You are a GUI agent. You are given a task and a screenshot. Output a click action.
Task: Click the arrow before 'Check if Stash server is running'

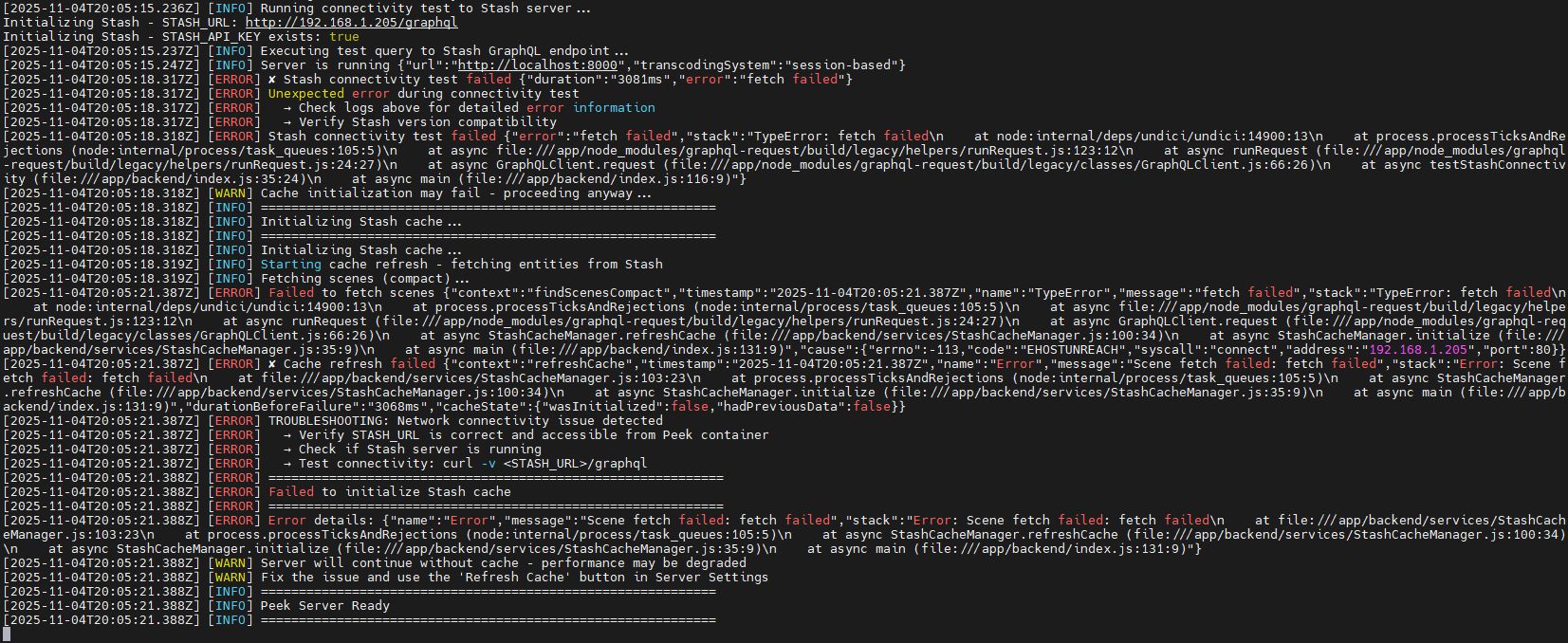287,450
